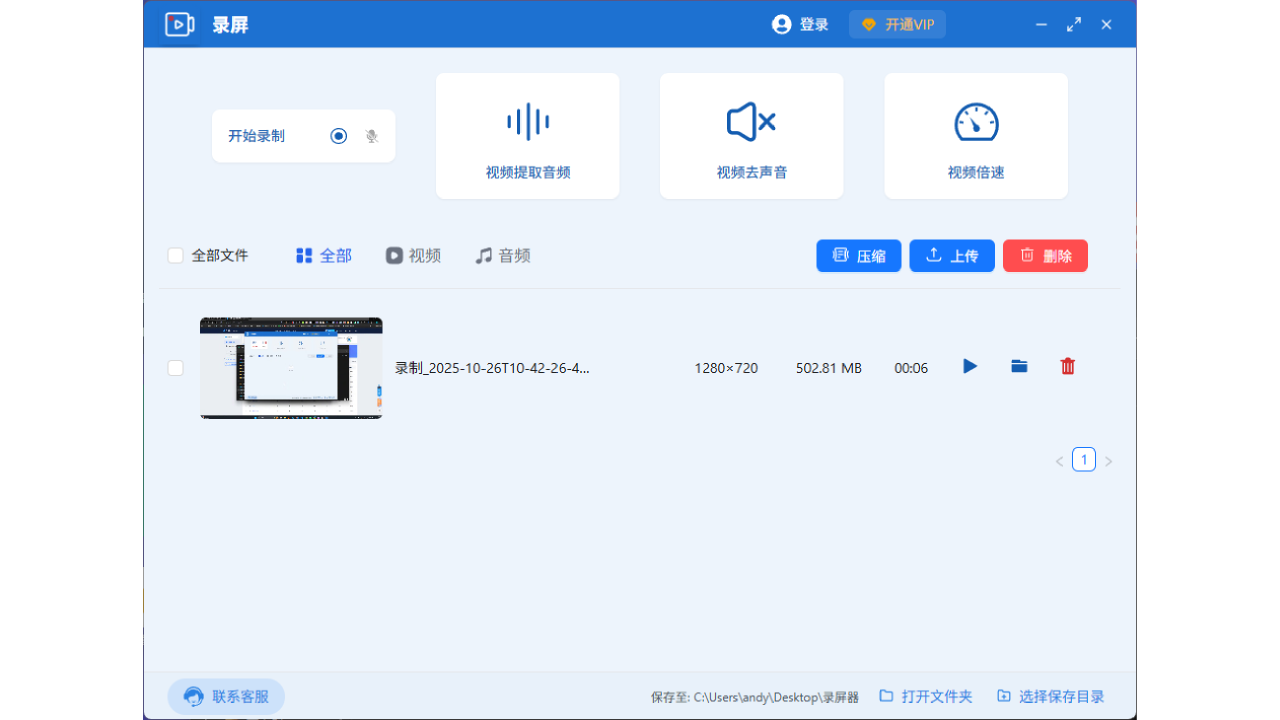Switch to the 音频 tab

click(x=503, y=255)
